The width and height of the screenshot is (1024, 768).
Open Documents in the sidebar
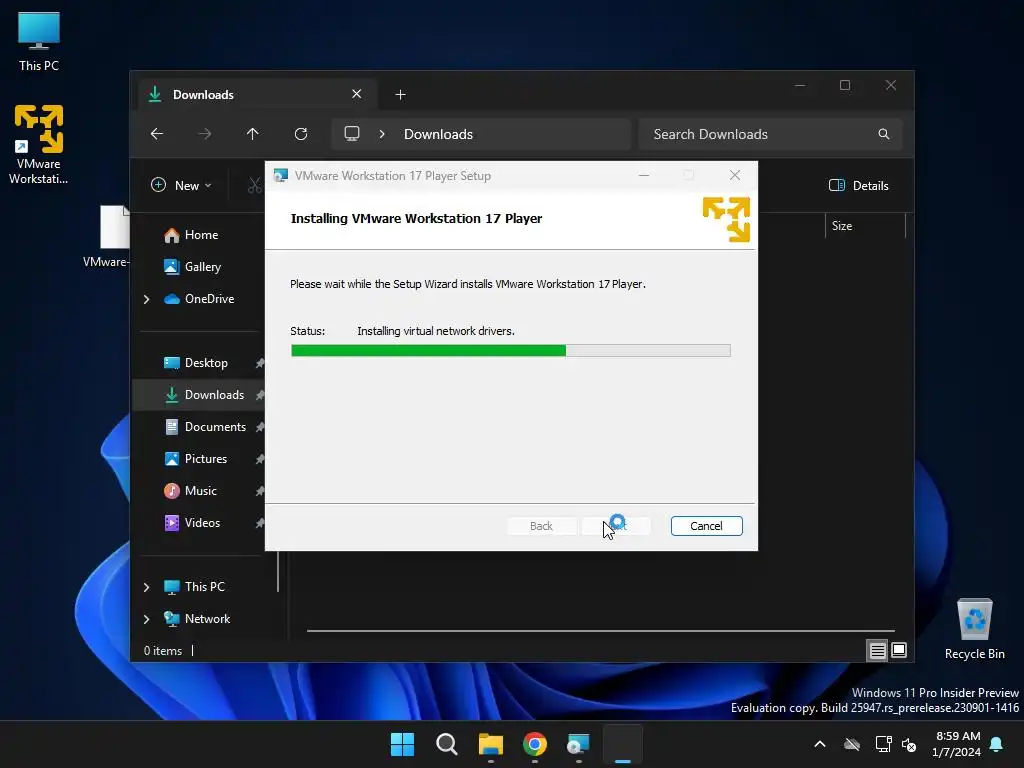(215, 426)
